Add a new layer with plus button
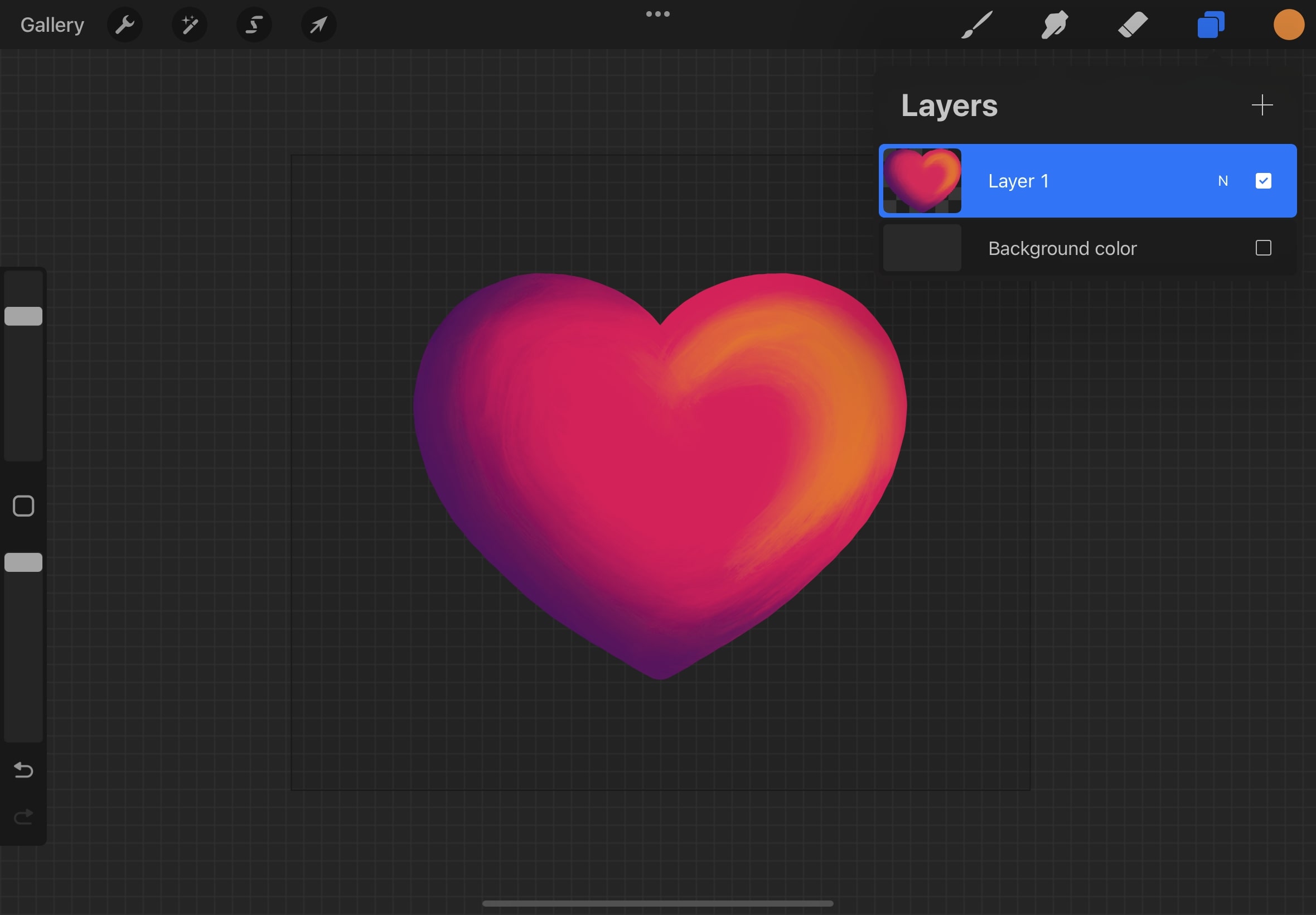This screenshot has width=1316, height=915. point(1261,105)
